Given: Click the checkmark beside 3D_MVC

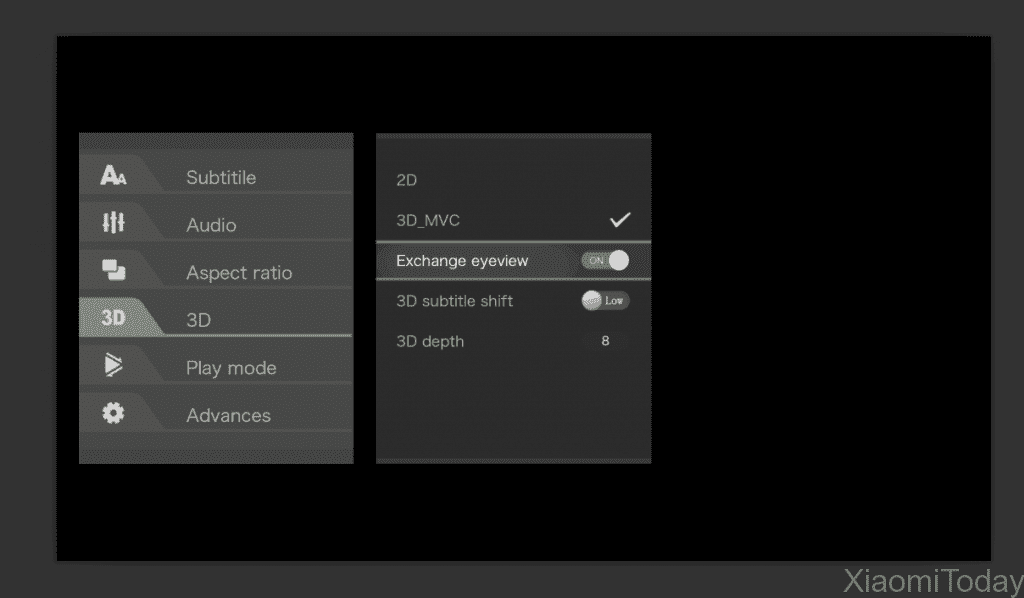Looking at the screenshot, I should [620, 220].
